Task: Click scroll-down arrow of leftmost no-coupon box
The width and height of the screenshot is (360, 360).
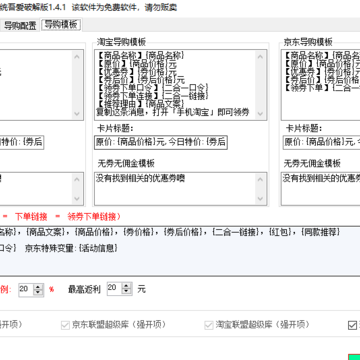Action: (77, 199)
